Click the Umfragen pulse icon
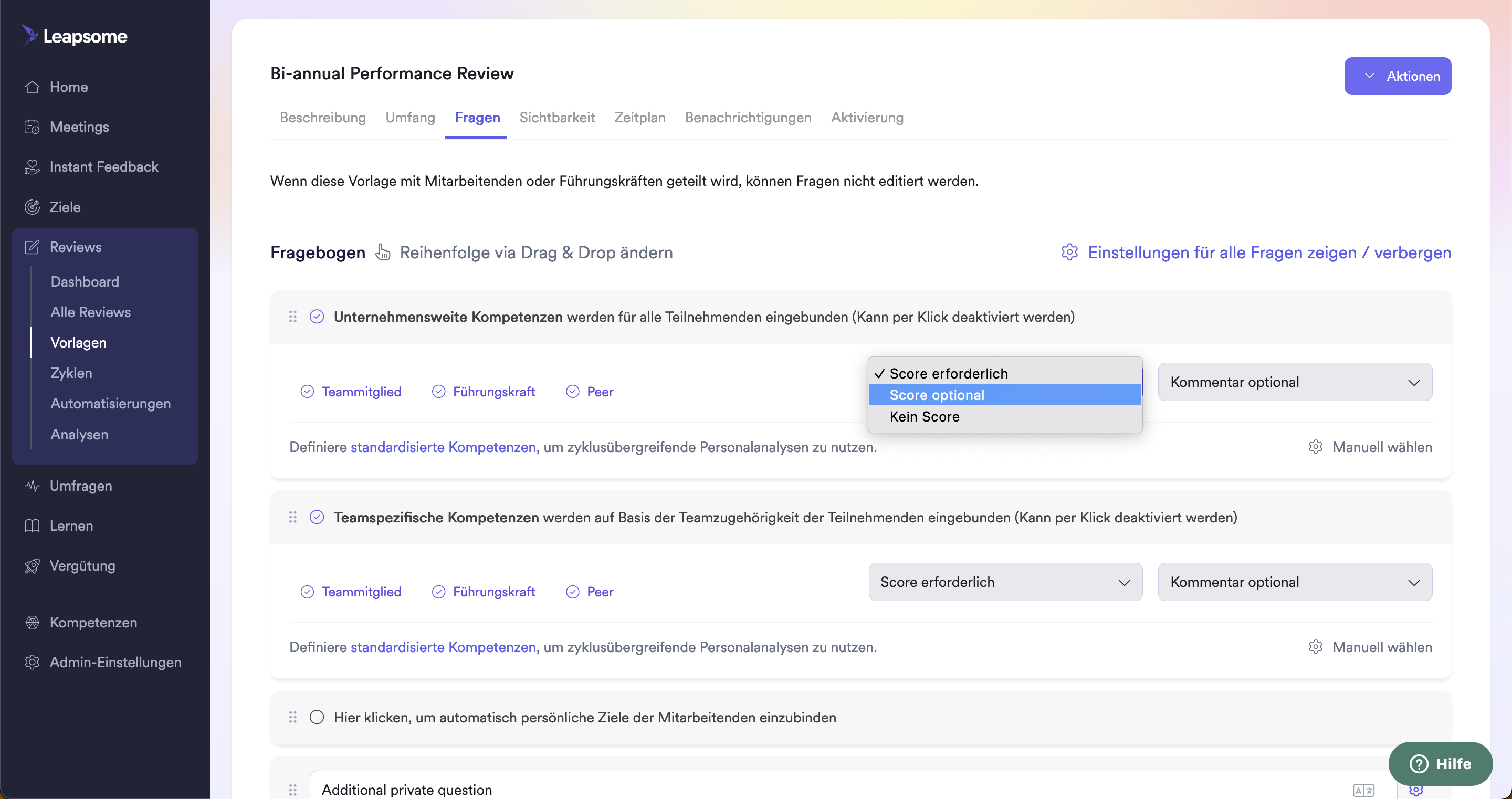 32,486
